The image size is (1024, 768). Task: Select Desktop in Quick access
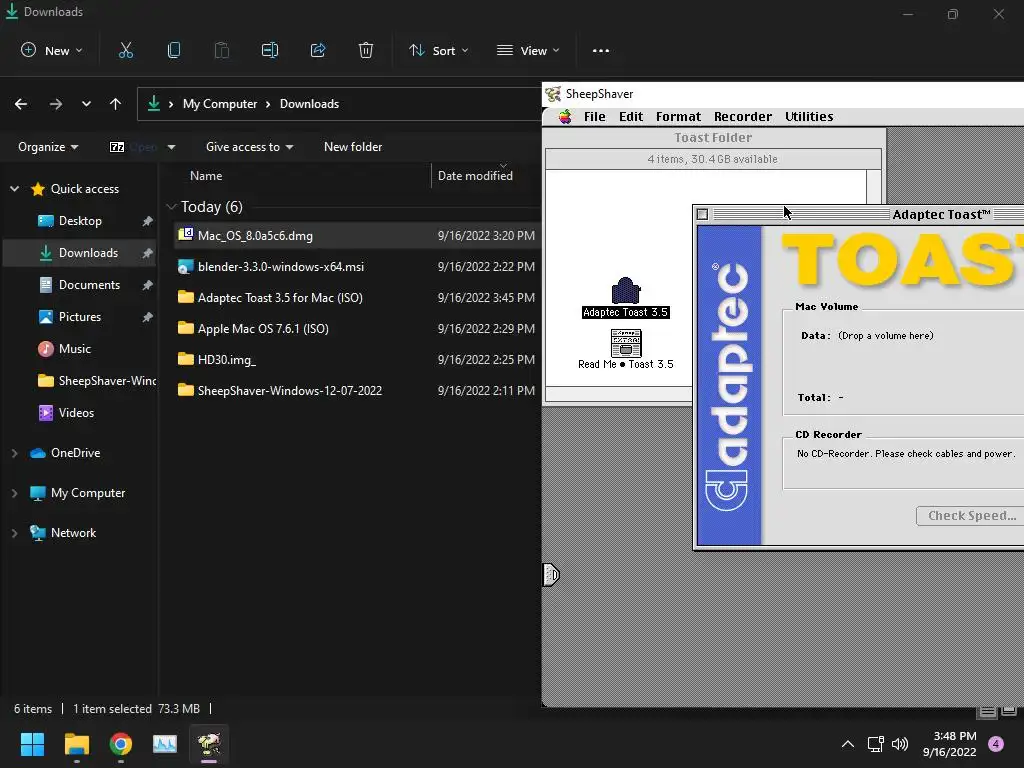point(80,221)
